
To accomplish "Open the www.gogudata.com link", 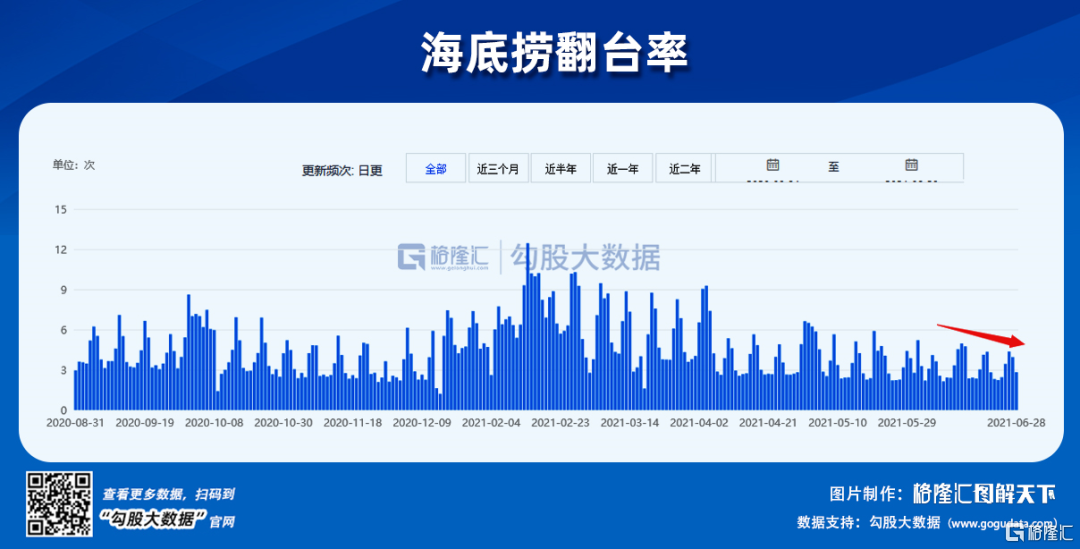I will (1002, 522).
